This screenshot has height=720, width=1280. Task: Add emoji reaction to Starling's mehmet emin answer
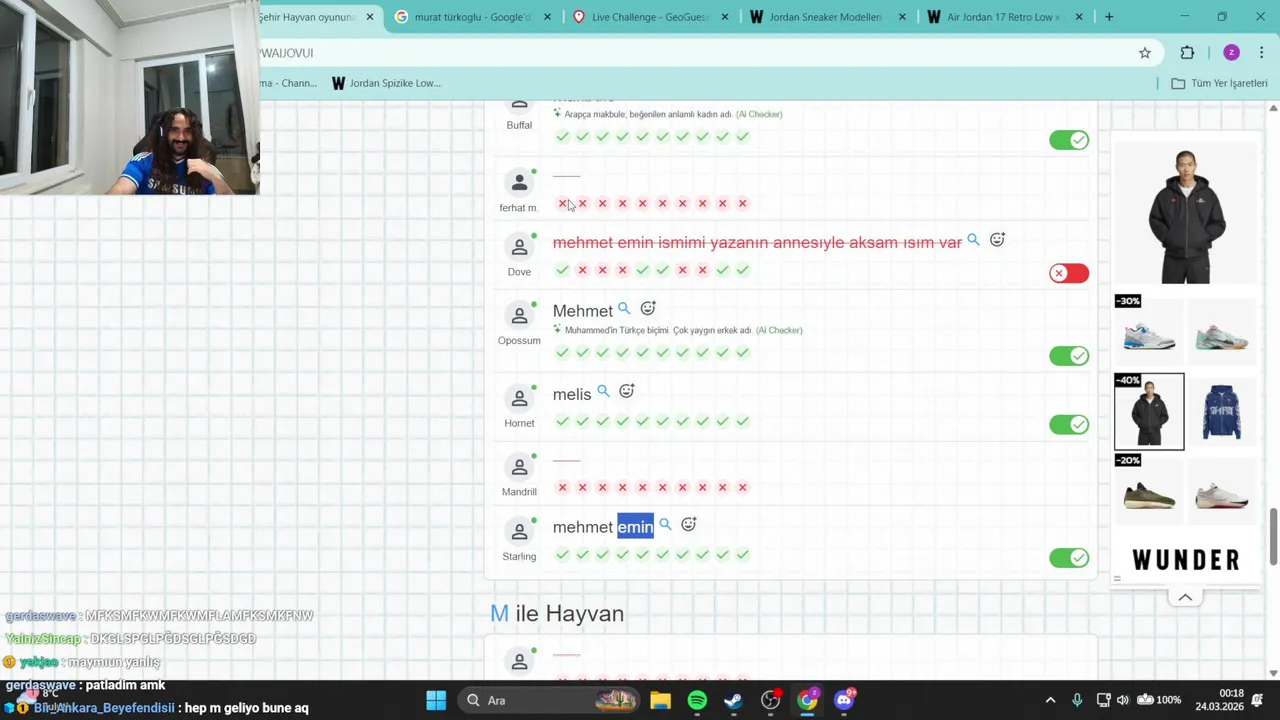tap(689, 524)
